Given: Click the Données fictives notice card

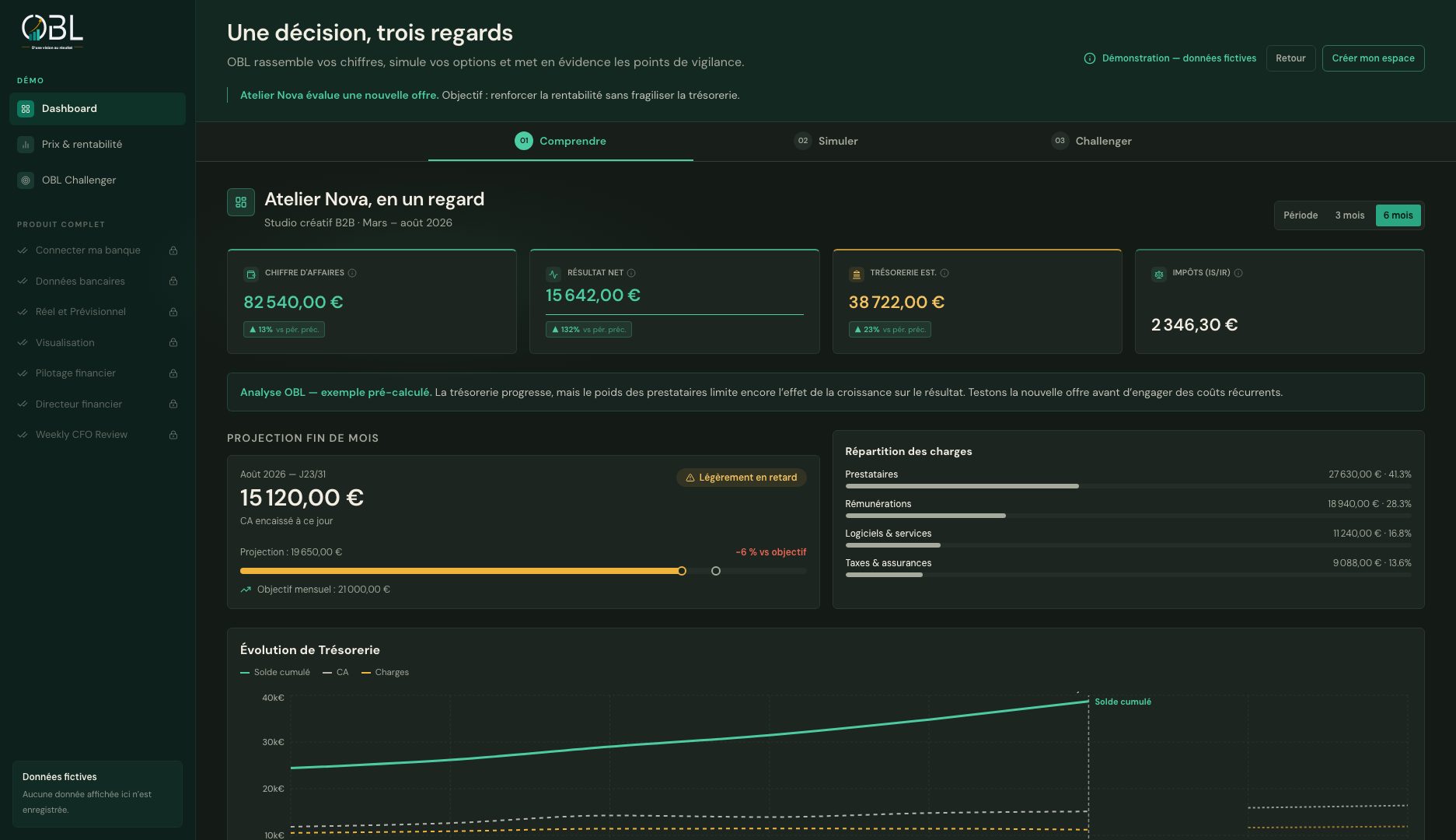Looking at the screenshot, I should point(97,793).
